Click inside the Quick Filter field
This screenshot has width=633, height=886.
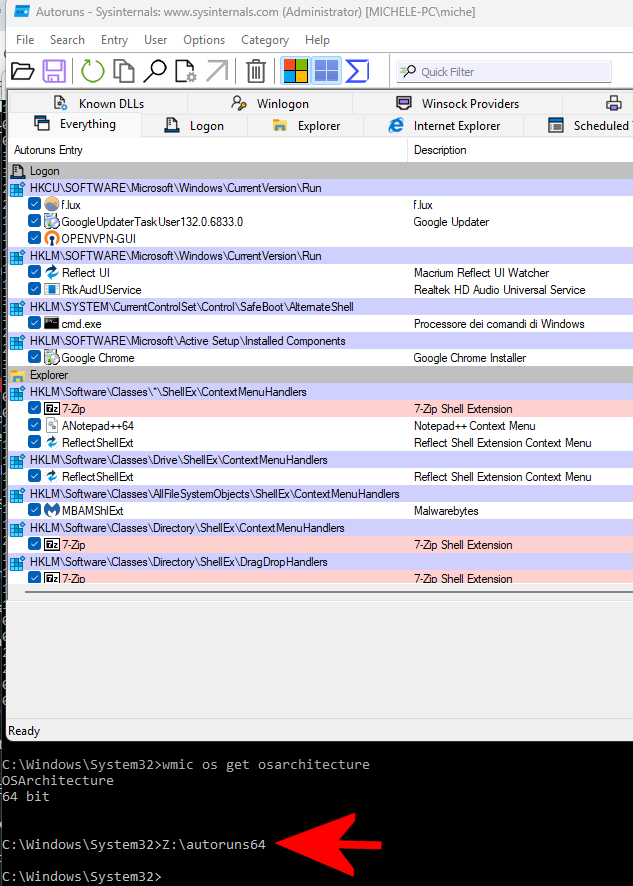[504, 72]
